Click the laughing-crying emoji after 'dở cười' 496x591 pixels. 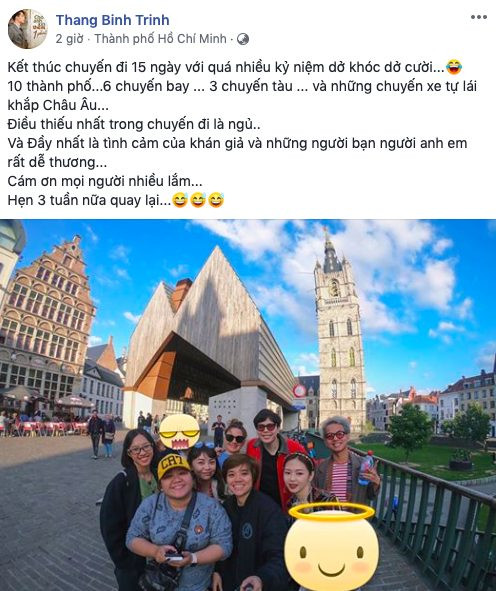click(x=454, y=67)
